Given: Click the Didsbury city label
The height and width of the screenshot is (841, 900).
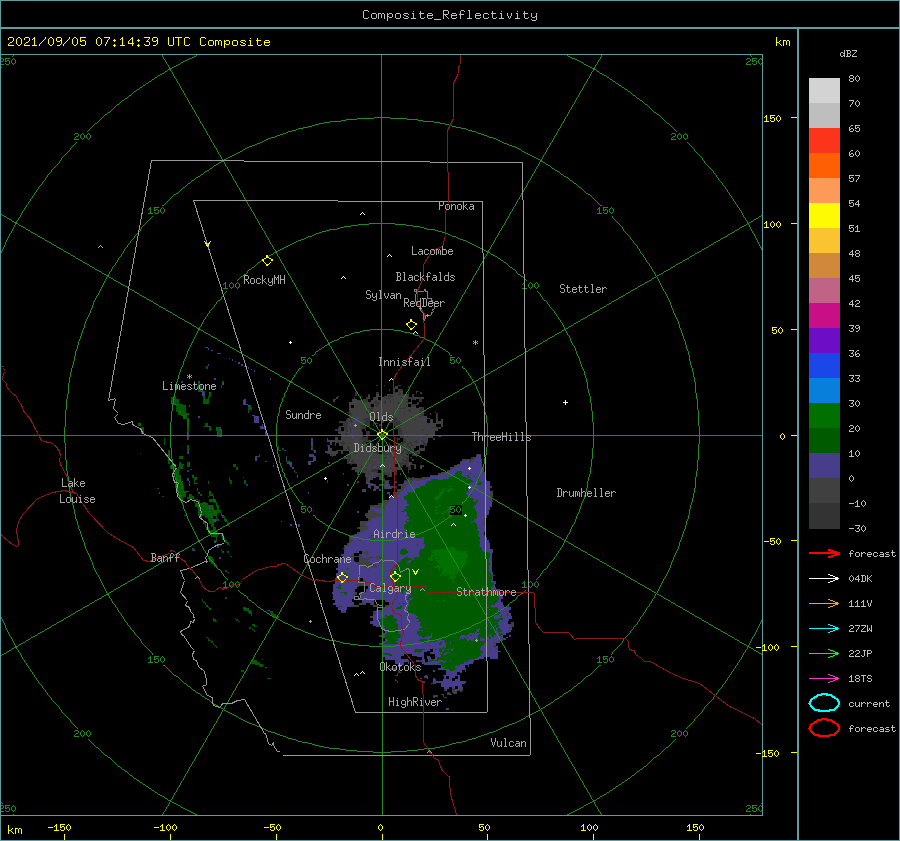Looking at the screenshot, I should pos(377,448).
